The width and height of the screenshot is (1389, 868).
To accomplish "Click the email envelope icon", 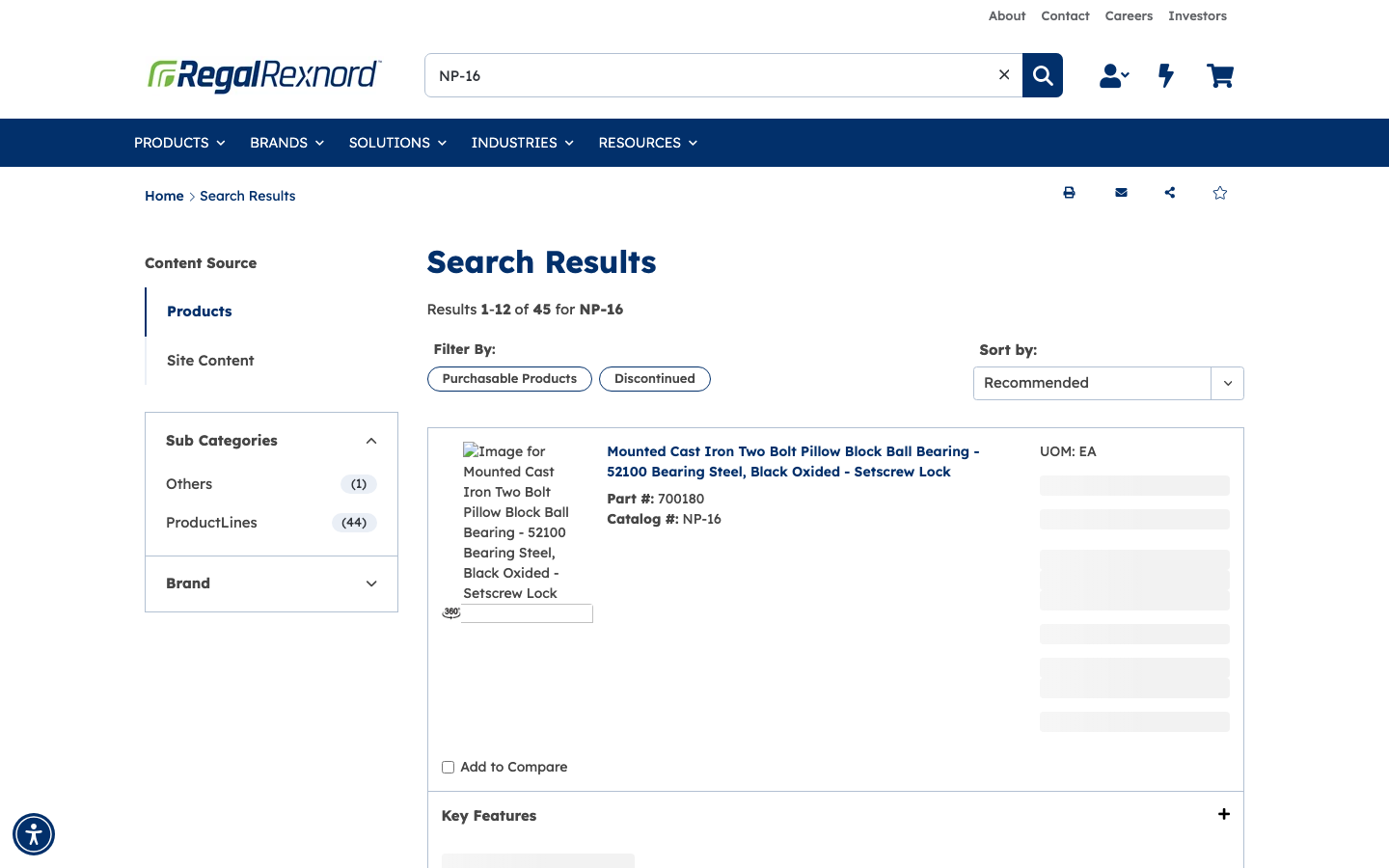I will point(1121,193).
